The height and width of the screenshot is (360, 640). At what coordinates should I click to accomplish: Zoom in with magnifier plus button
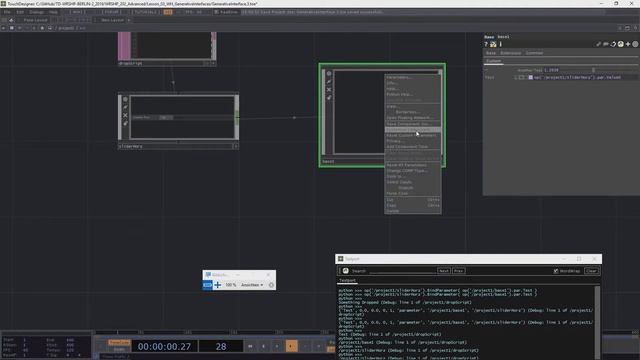coord(218,285)
